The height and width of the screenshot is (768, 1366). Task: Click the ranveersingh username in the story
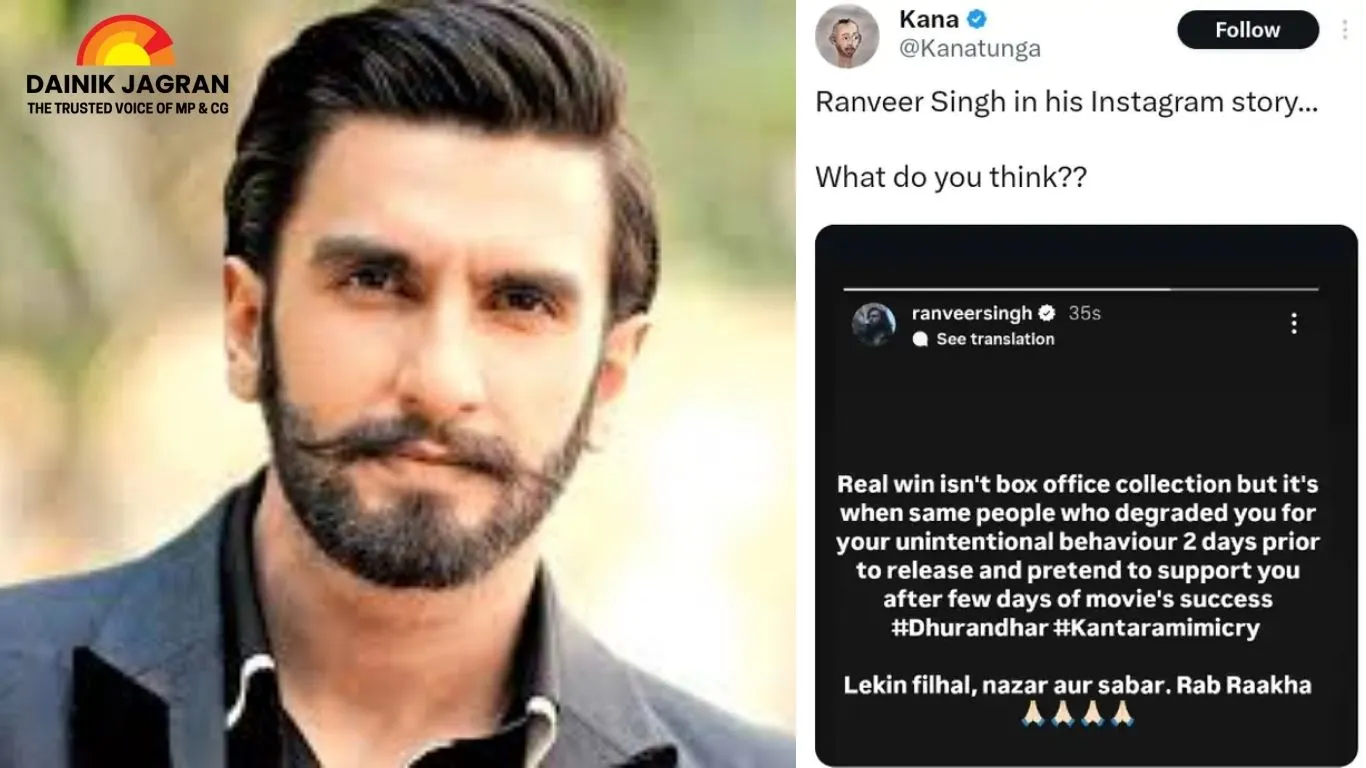coord(971,313)
